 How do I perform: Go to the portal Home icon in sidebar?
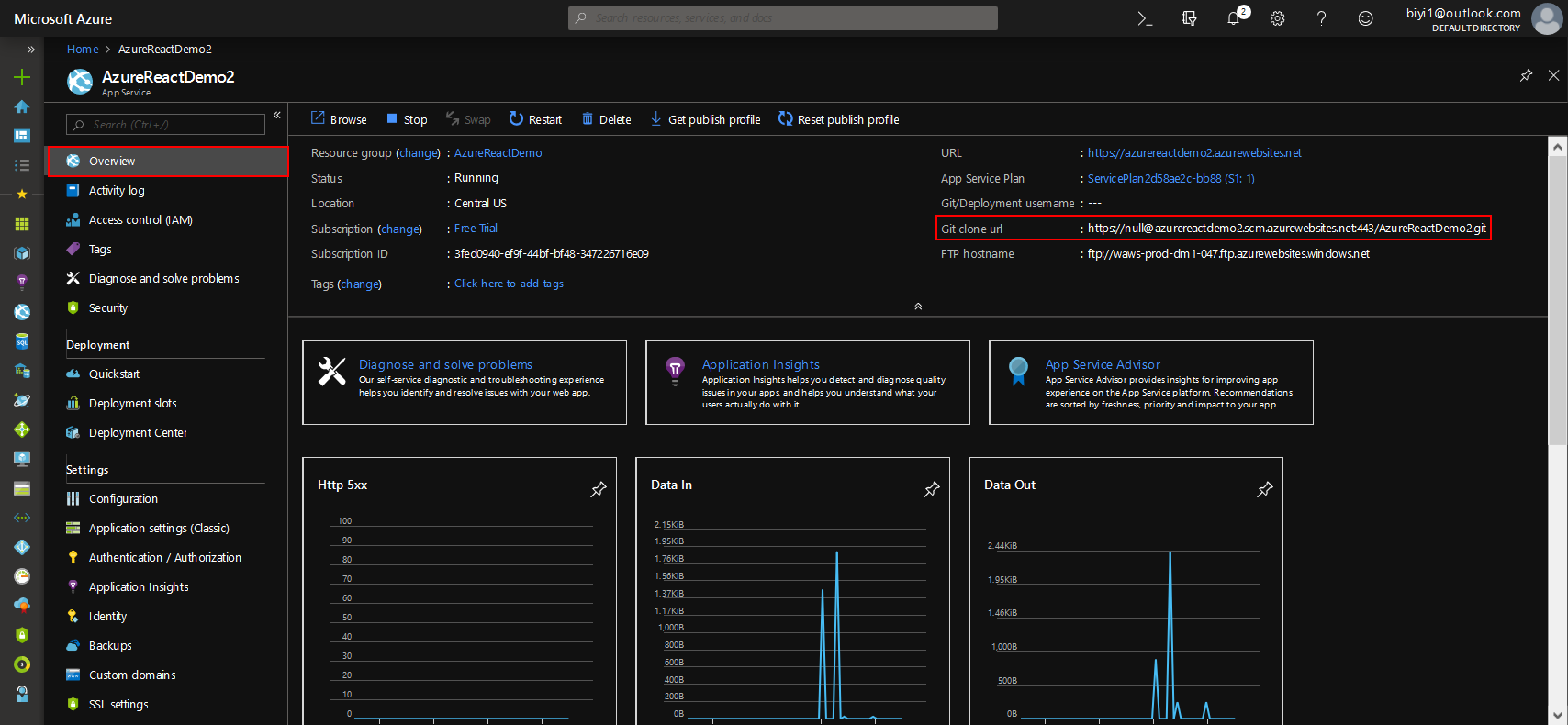pos(22,106)
